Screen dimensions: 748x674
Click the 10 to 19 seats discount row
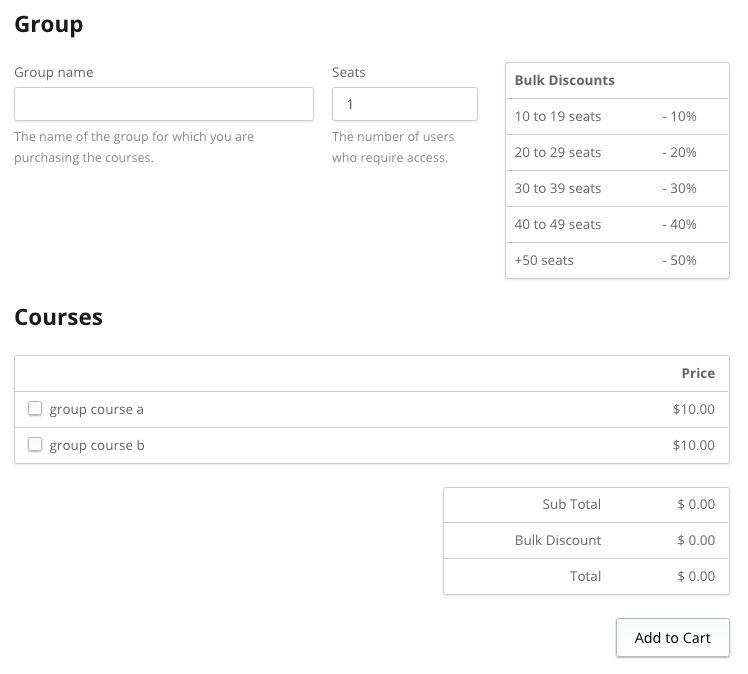click(616, 116)
